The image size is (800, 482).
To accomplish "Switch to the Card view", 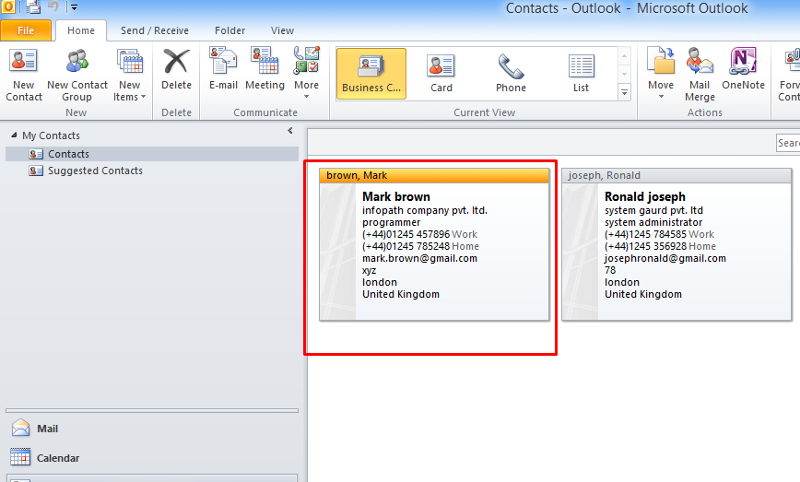I will coord(441,73).
